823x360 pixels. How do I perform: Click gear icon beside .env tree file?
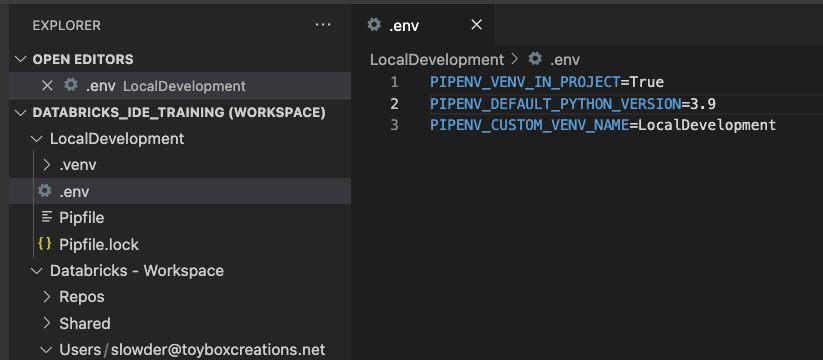[x=45, y=191]
